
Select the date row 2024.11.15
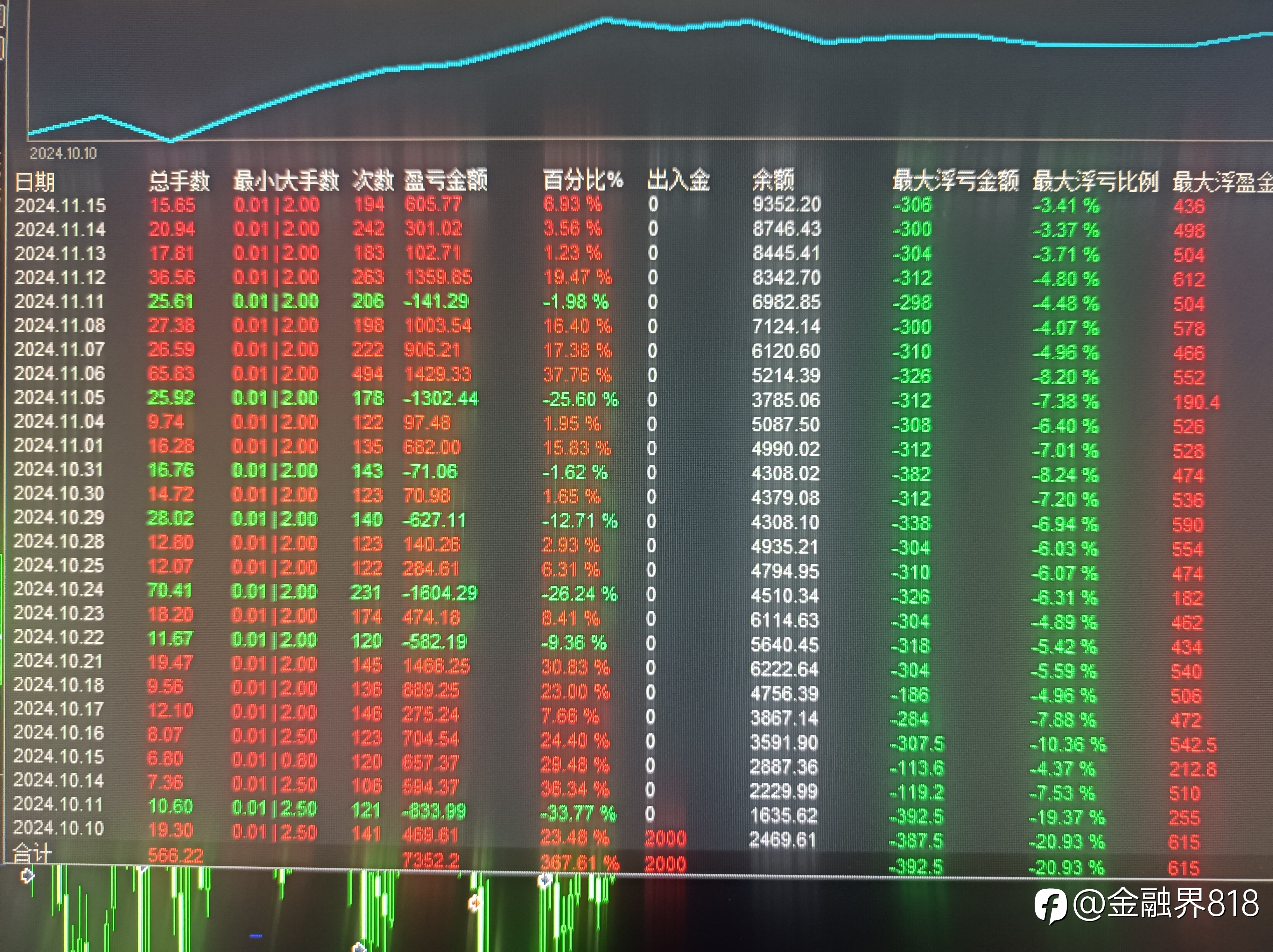click(x=60, y=205)
